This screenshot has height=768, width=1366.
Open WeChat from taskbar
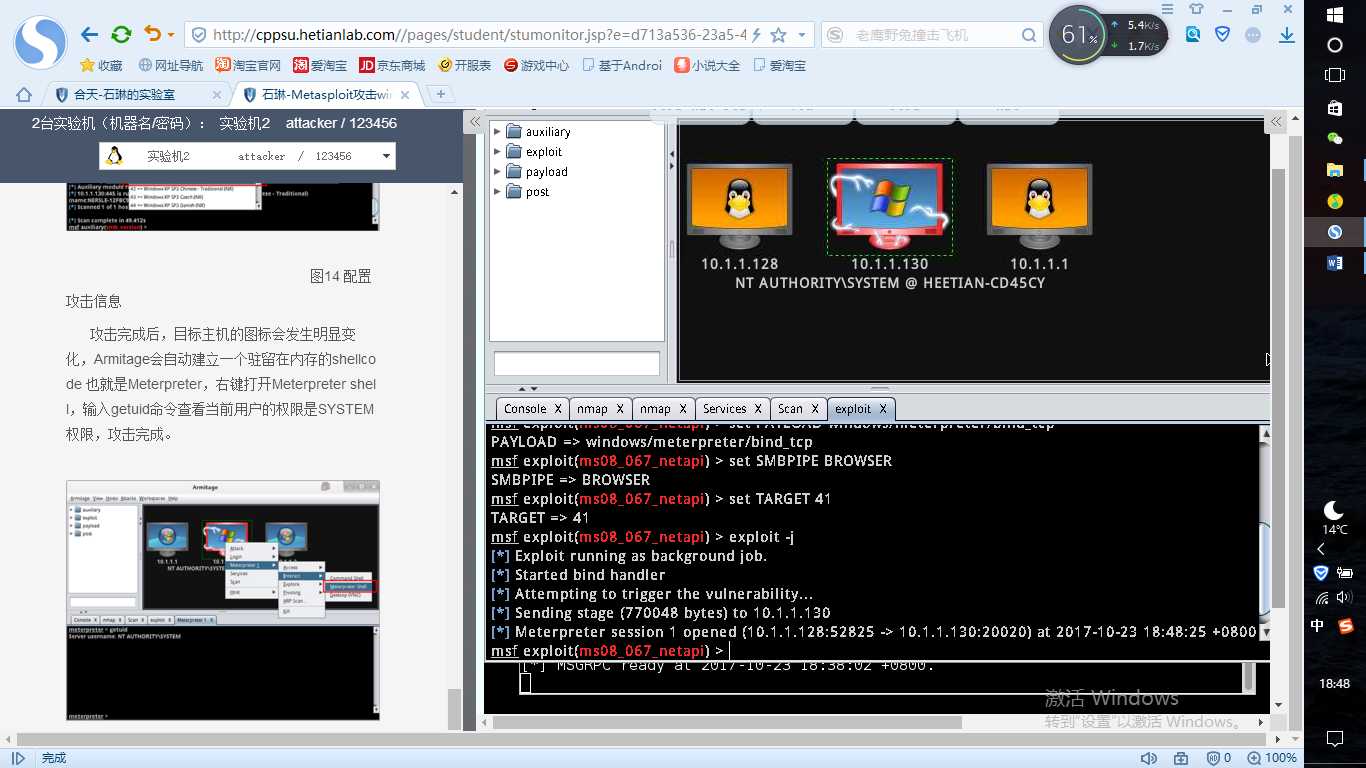pos(1335,138)
